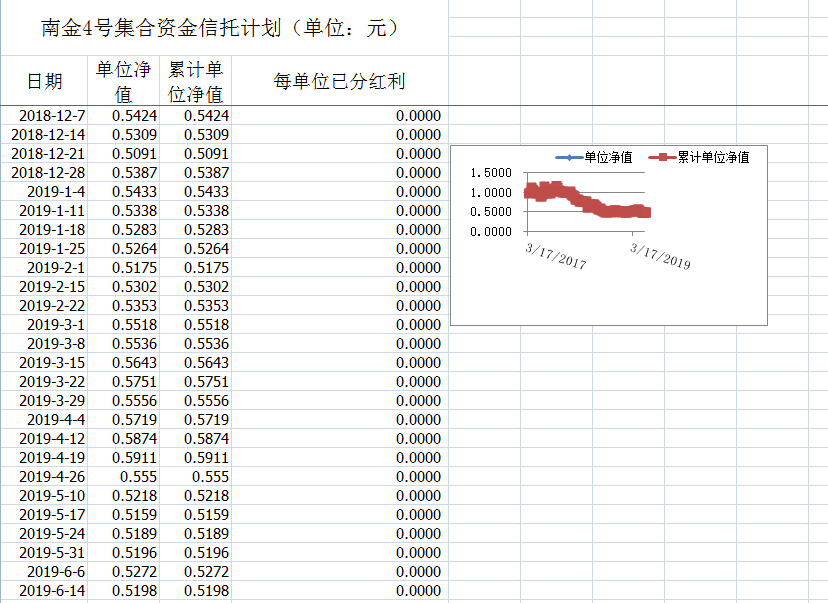828x603 pixels.
Task: Click 单位净值 value 0.5387 for 2018-12-28
Action: tap(124, 173)
